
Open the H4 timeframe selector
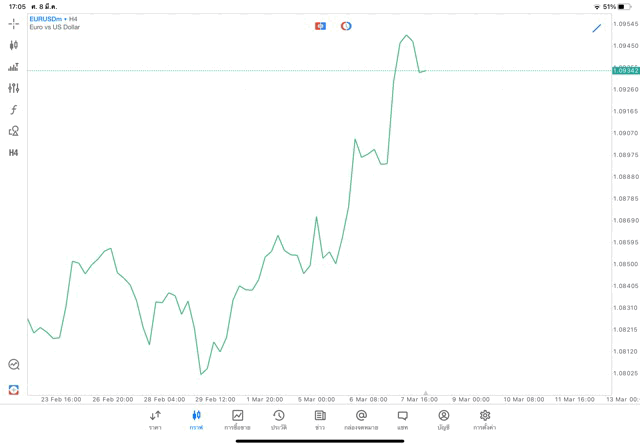coord(13,153)
